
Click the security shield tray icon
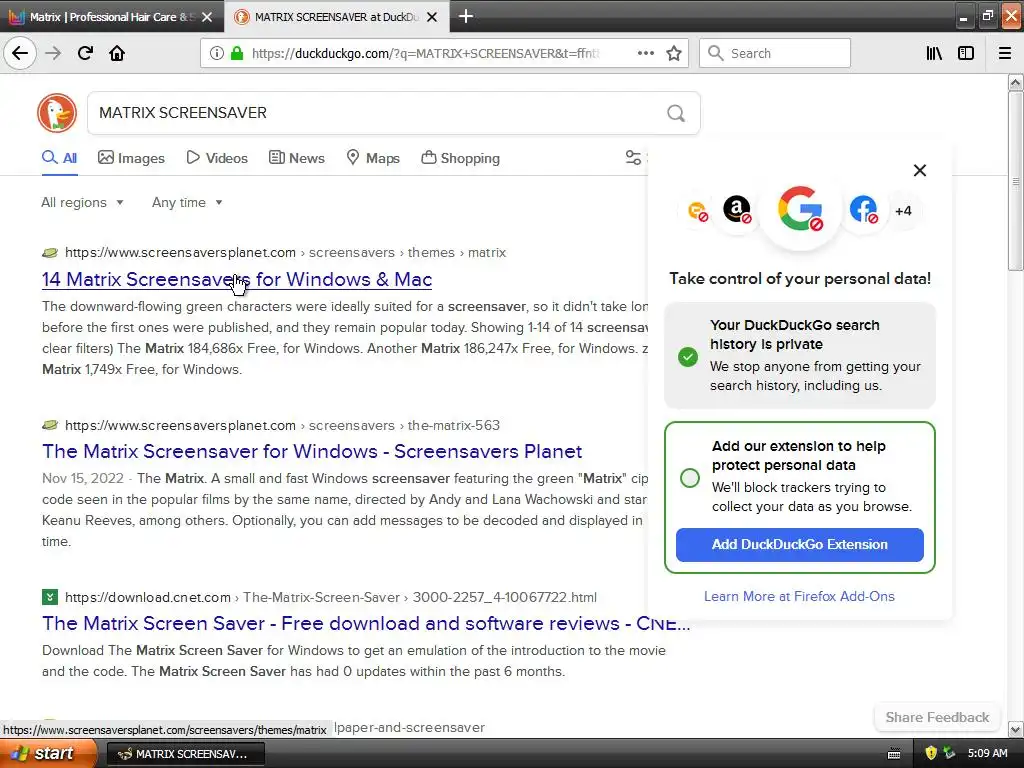tap(931, 753)
